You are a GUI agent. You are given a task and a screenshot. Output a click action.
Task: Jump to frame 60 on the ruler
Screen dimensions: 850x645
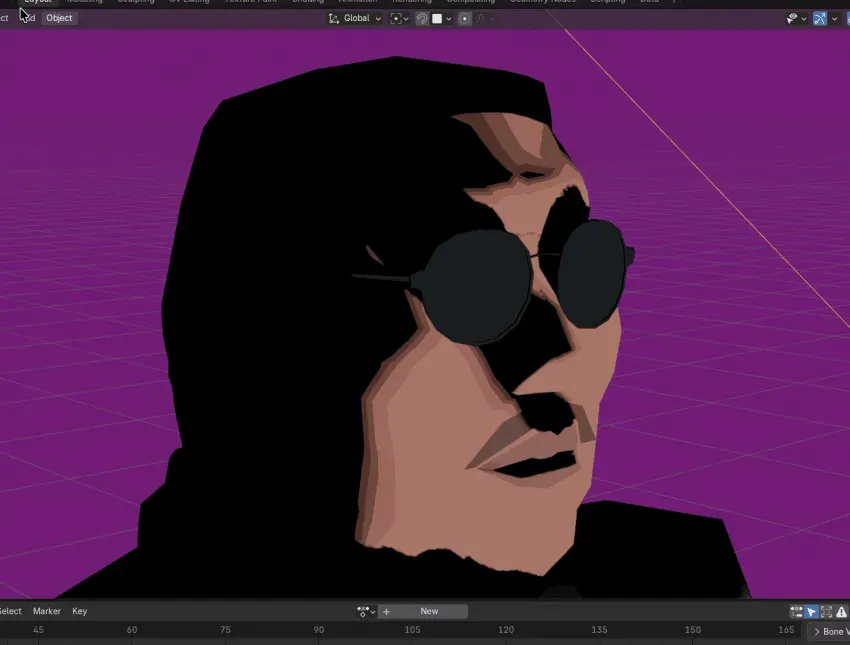click(132, 630)
